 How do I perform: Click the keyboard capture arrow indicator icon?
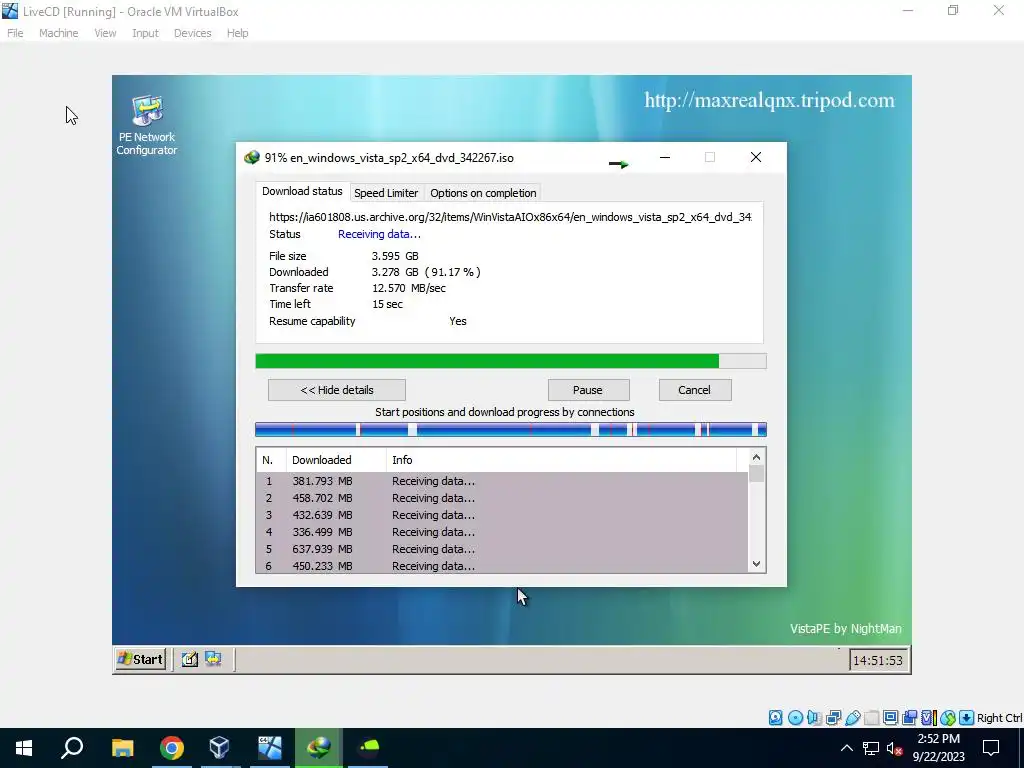pos(967,718)
